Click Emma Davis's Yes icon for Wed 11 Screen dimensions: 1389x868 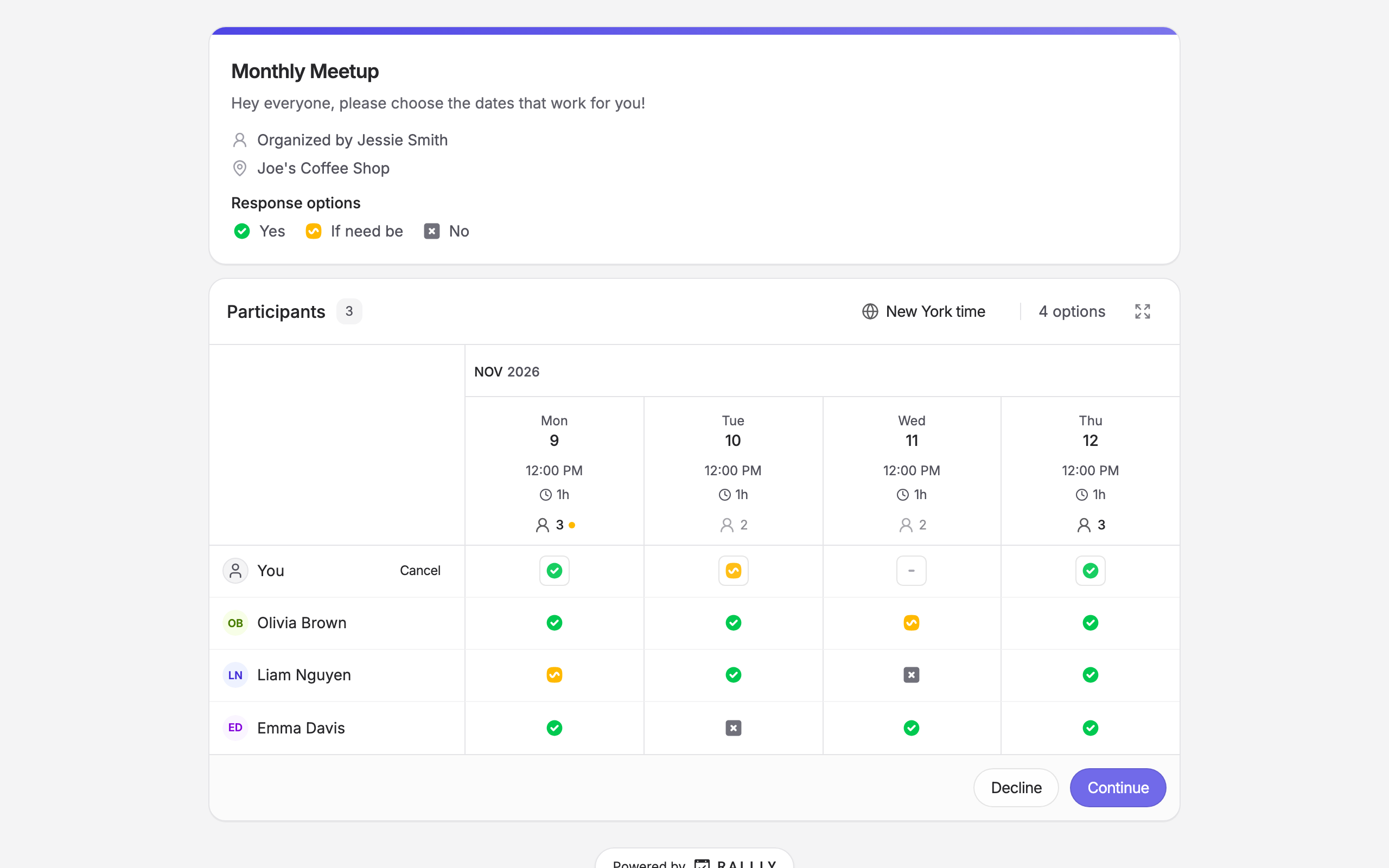912,728
